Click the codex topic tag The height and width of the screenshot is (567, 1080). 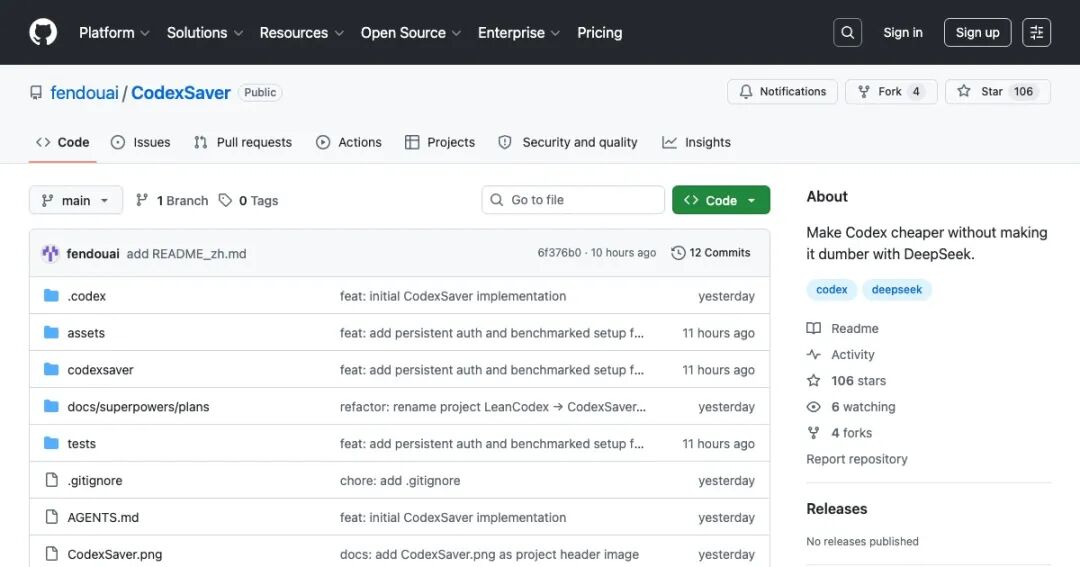pyautogui.click(x=831, y=289)
